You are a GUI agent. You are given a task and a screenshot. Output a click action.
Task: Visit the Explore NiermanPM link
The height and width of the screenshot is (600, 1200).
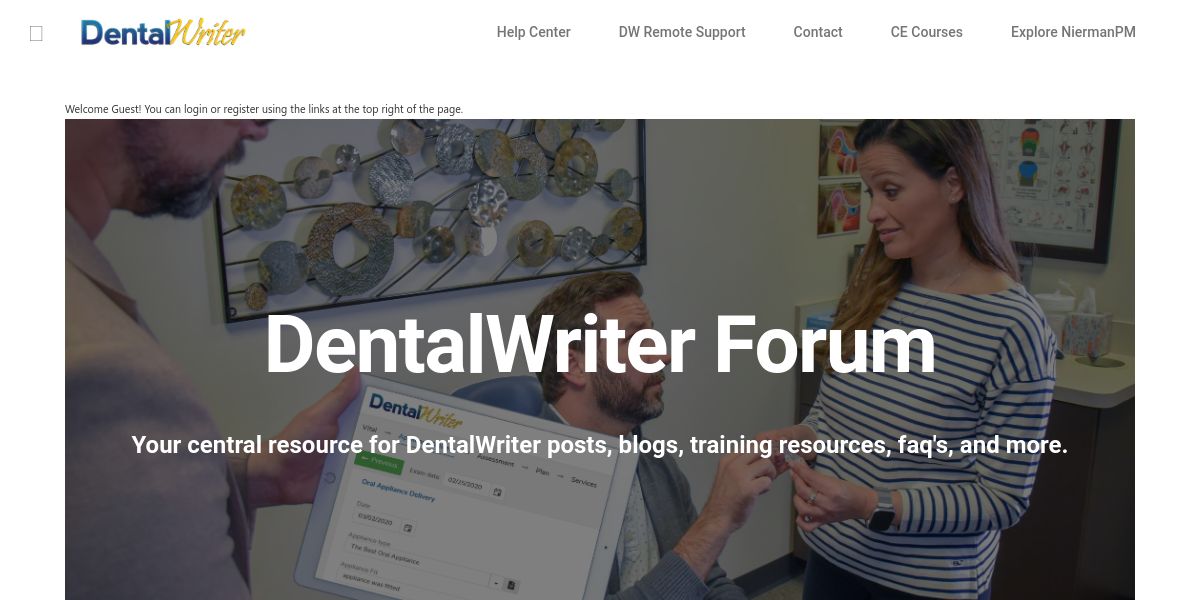[1073, 32]
